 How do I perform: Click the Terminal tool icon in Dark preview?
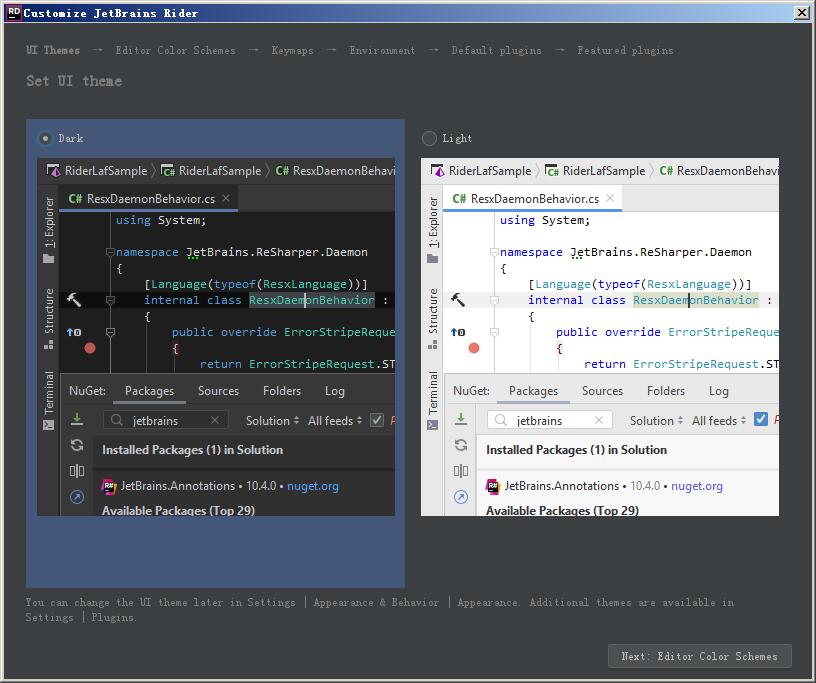(48, 425)
